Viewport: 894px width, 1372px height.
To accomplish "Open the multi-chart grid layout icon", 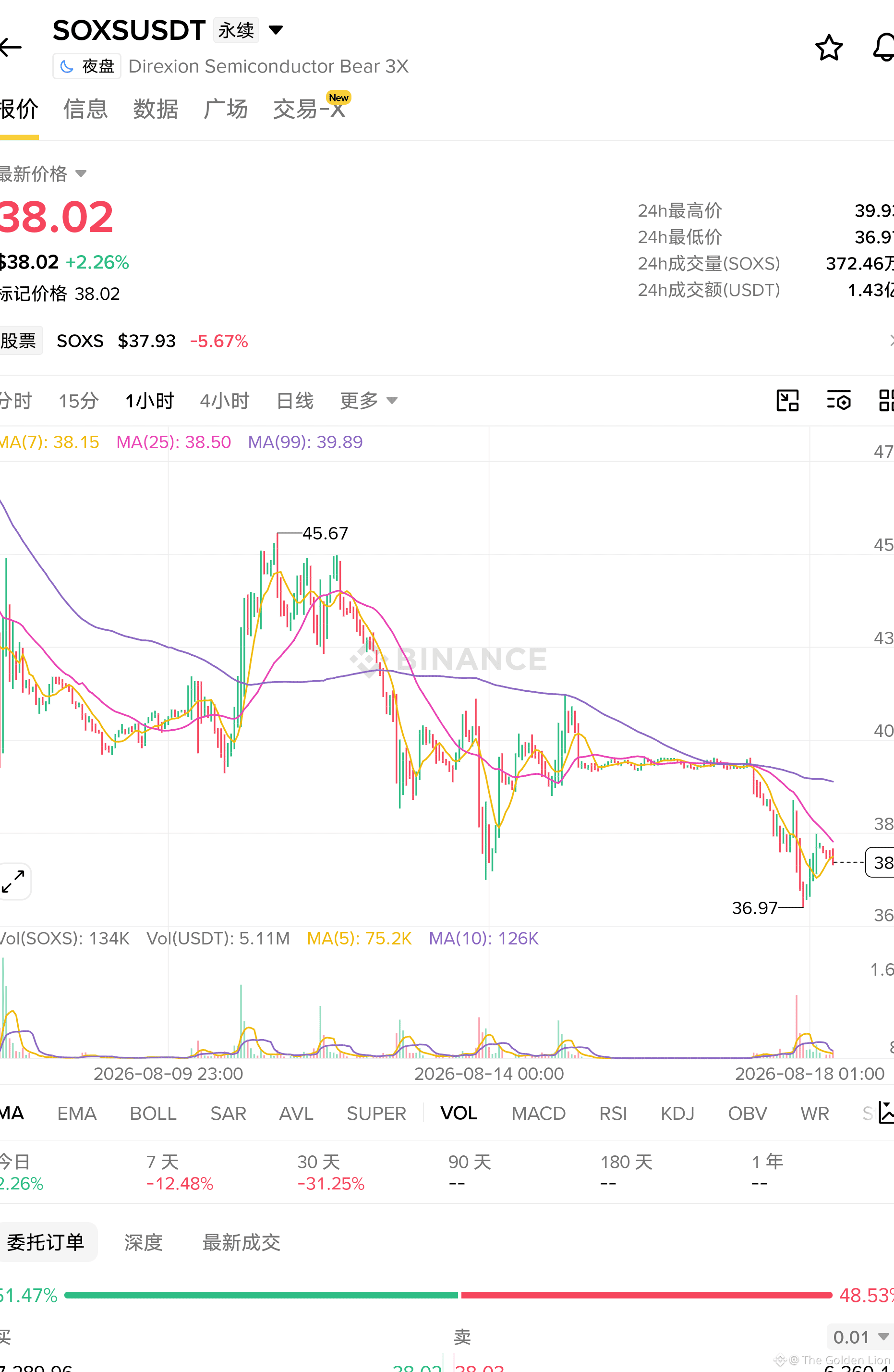I will pyautogui.click(x=886, y=400).
